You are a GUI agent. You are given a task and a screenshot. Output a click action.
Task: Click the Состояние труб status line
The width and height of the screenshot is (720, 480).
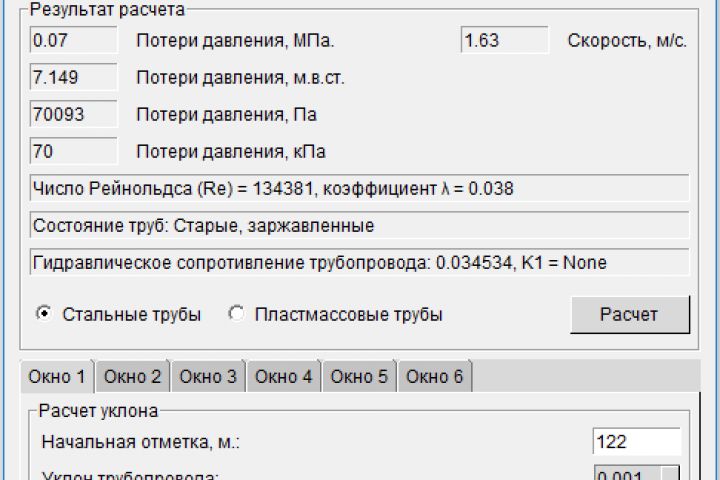tap(360, 226)
